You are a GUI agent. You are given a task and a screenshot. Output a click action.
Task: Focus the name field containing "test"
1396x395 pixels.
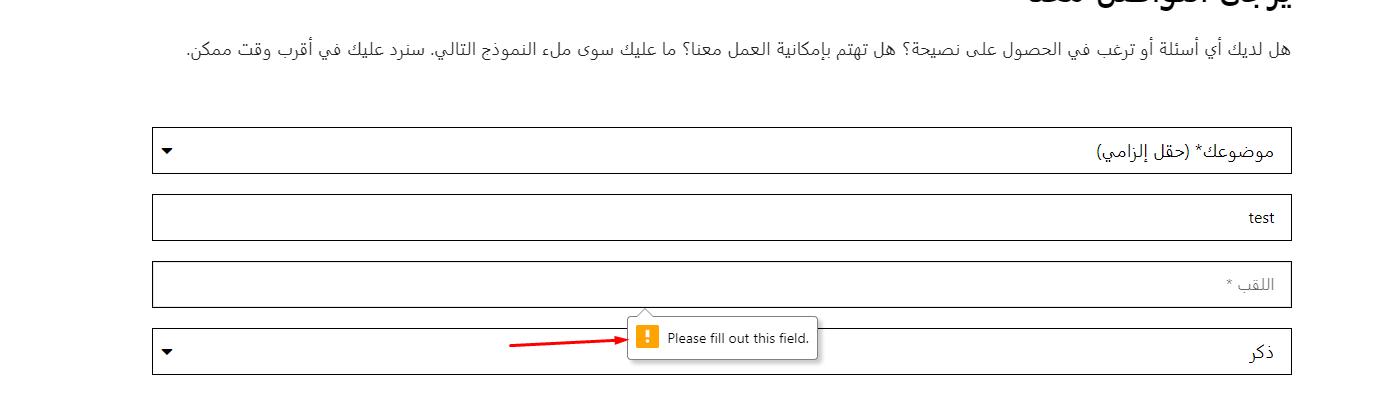(722, 217)
